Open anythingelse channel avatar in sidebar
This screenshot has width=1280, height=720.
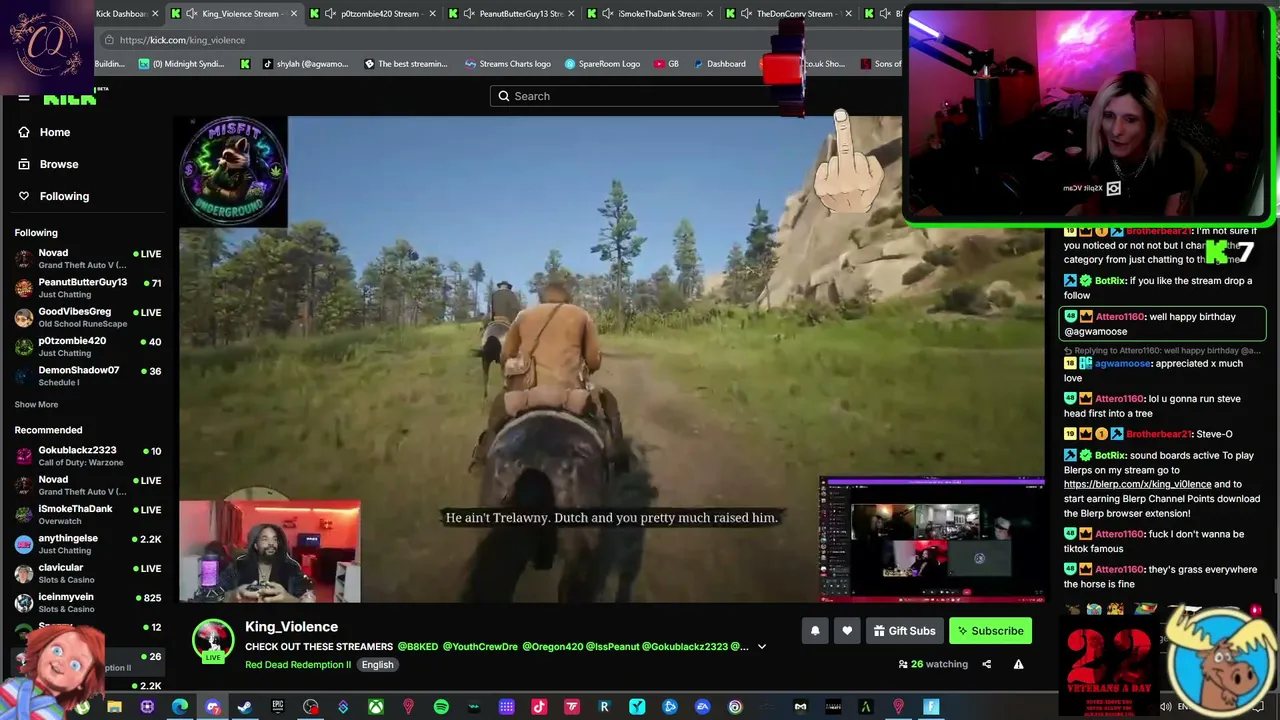(x=24, y=544)
